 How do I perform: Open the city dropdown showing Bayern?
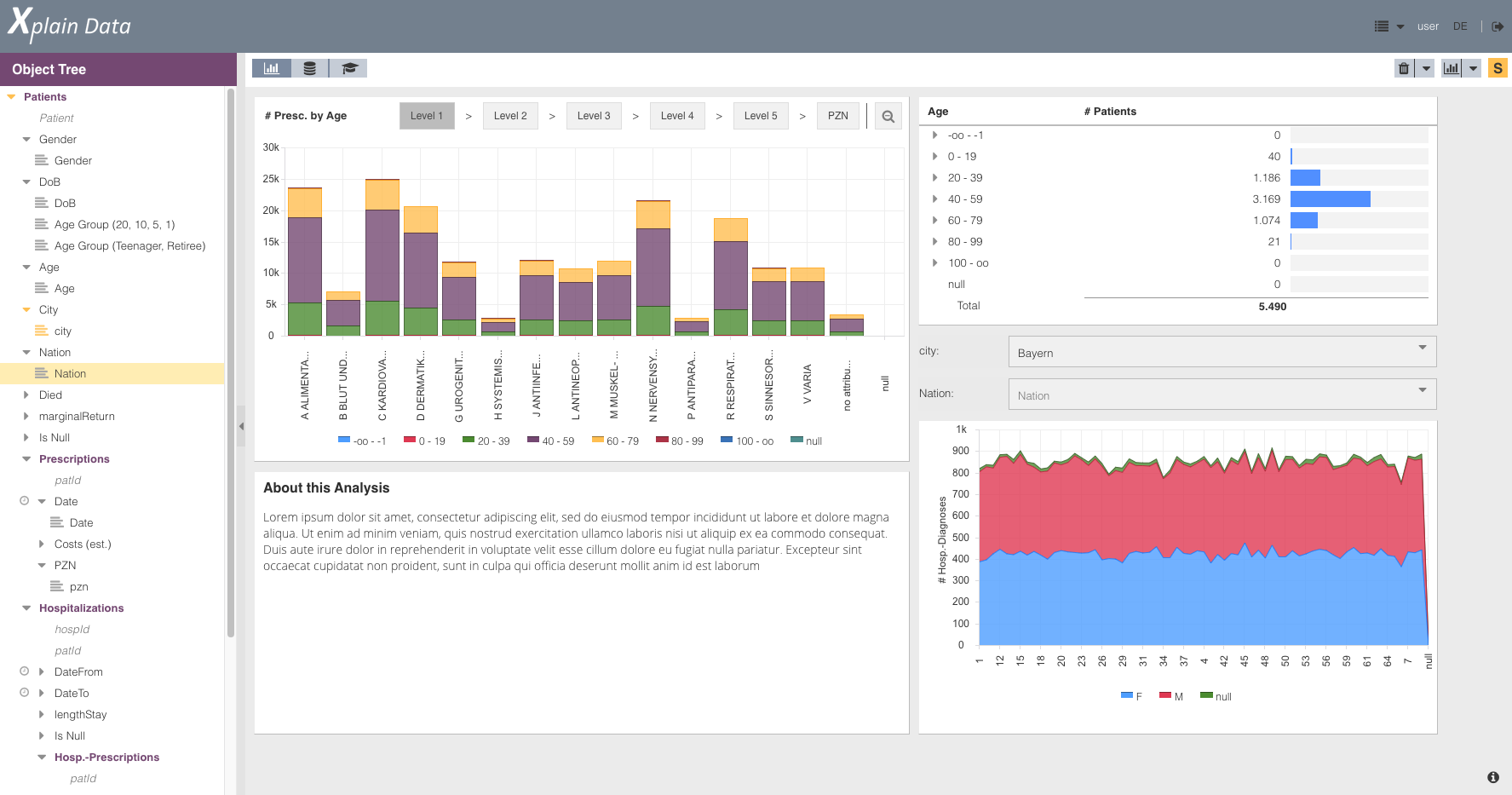pyautogui.click(x=1222, y=352)
